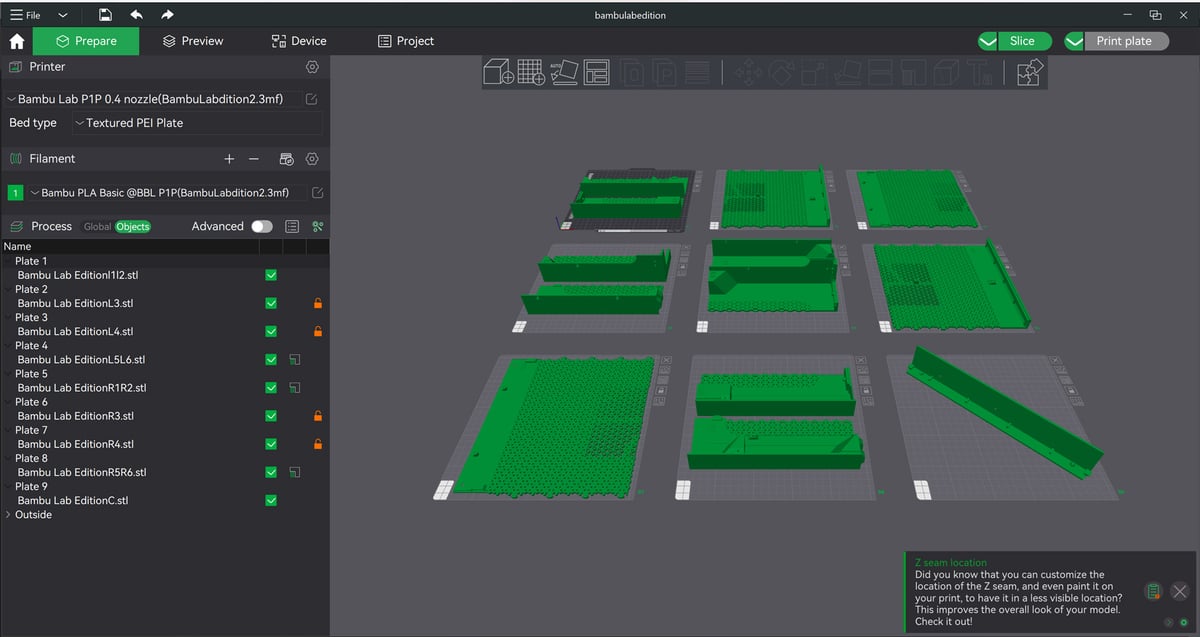The image size is (1200, 637).
Task: Uncheck printable for Bambu Lab EditionL5L6.stl
Action: tap(271, 359)
